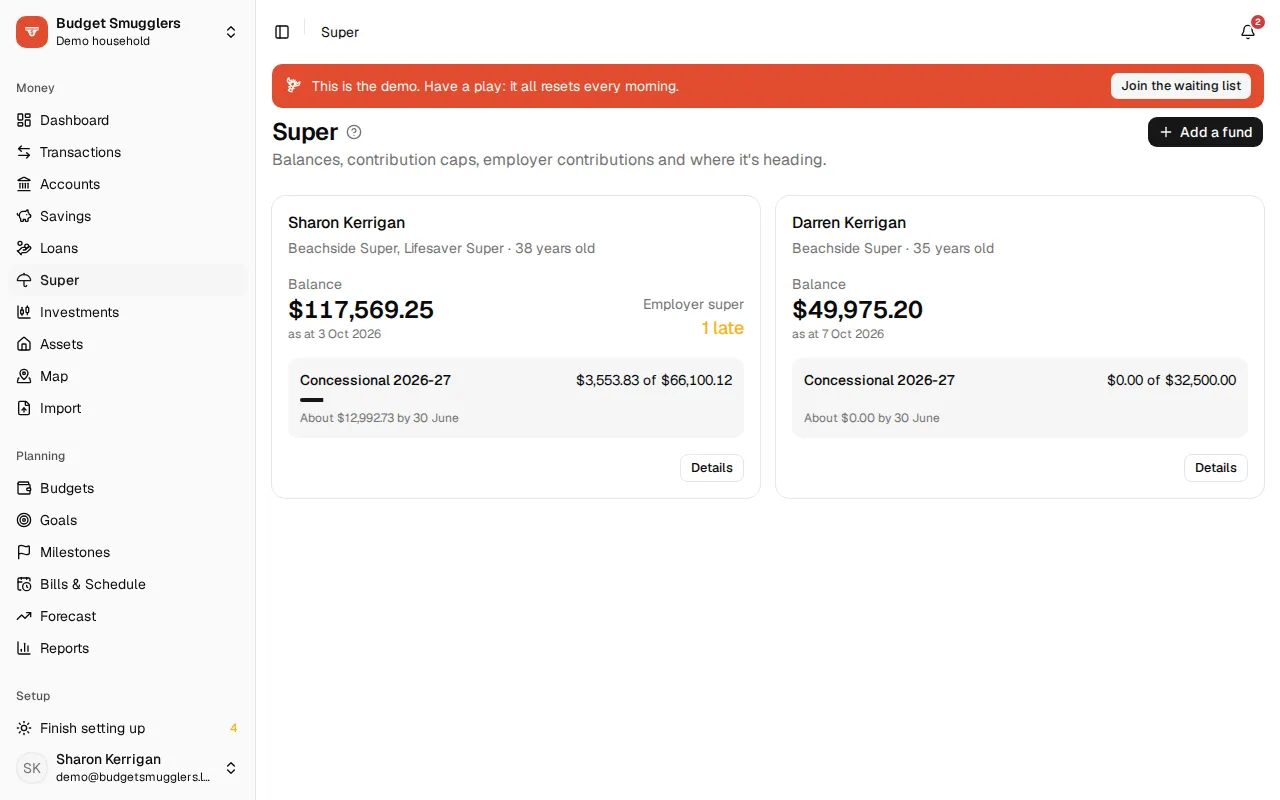Screen dimensions: 1280x800
Task: Click the 1 late employer super warning
Action: pyautogui.click(x=723, y=328)
